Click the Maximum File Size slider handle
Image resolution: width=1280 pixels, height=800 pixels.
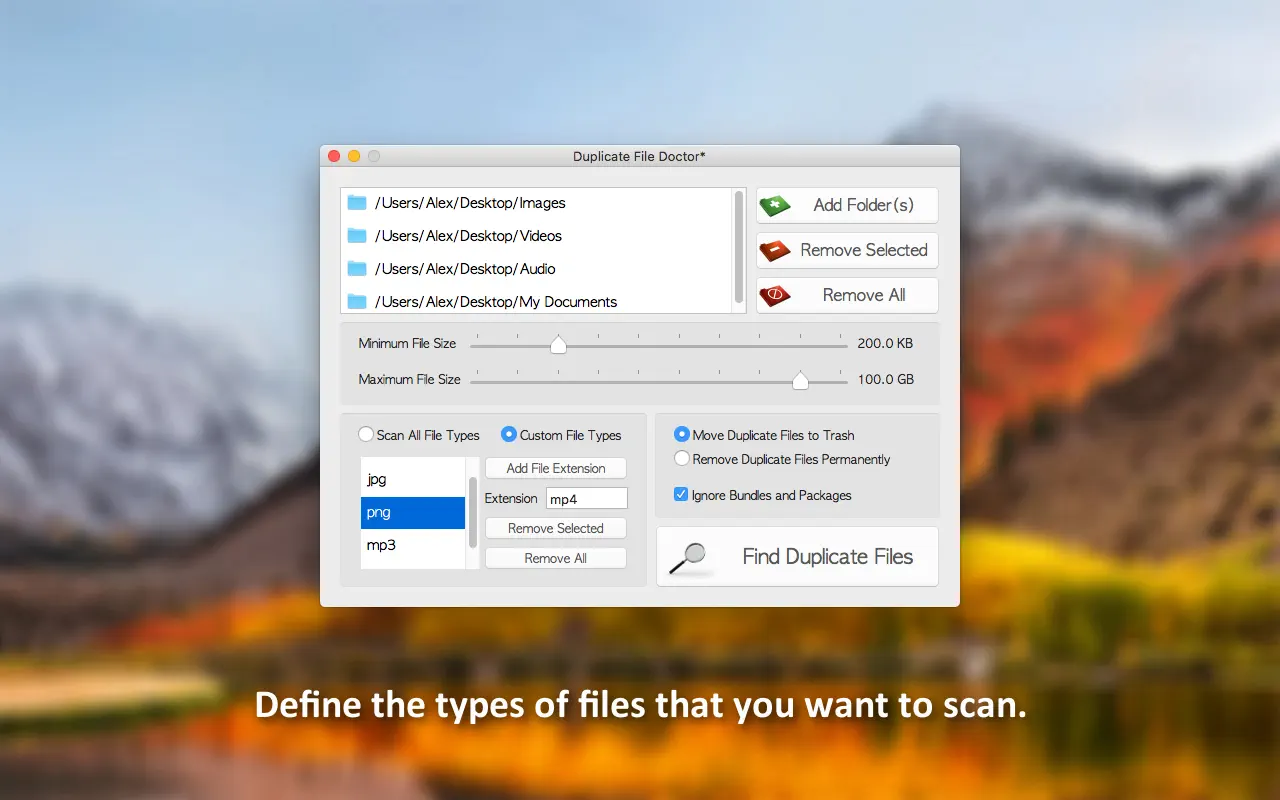tap(800, 381)
